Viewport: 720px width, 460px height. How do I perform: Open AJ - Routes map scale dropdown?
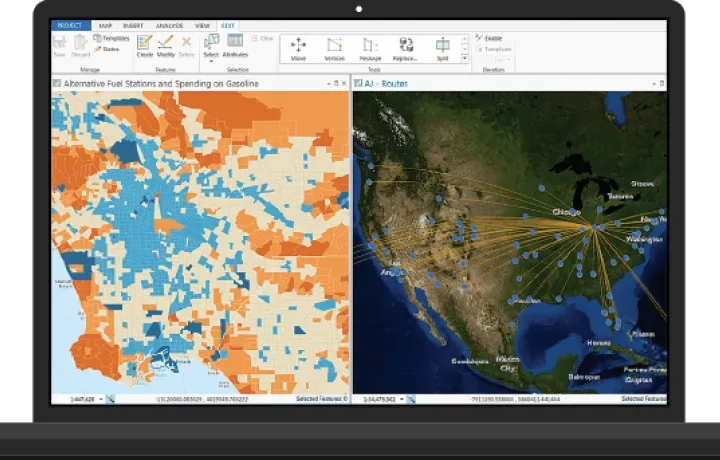pos(401,399)
